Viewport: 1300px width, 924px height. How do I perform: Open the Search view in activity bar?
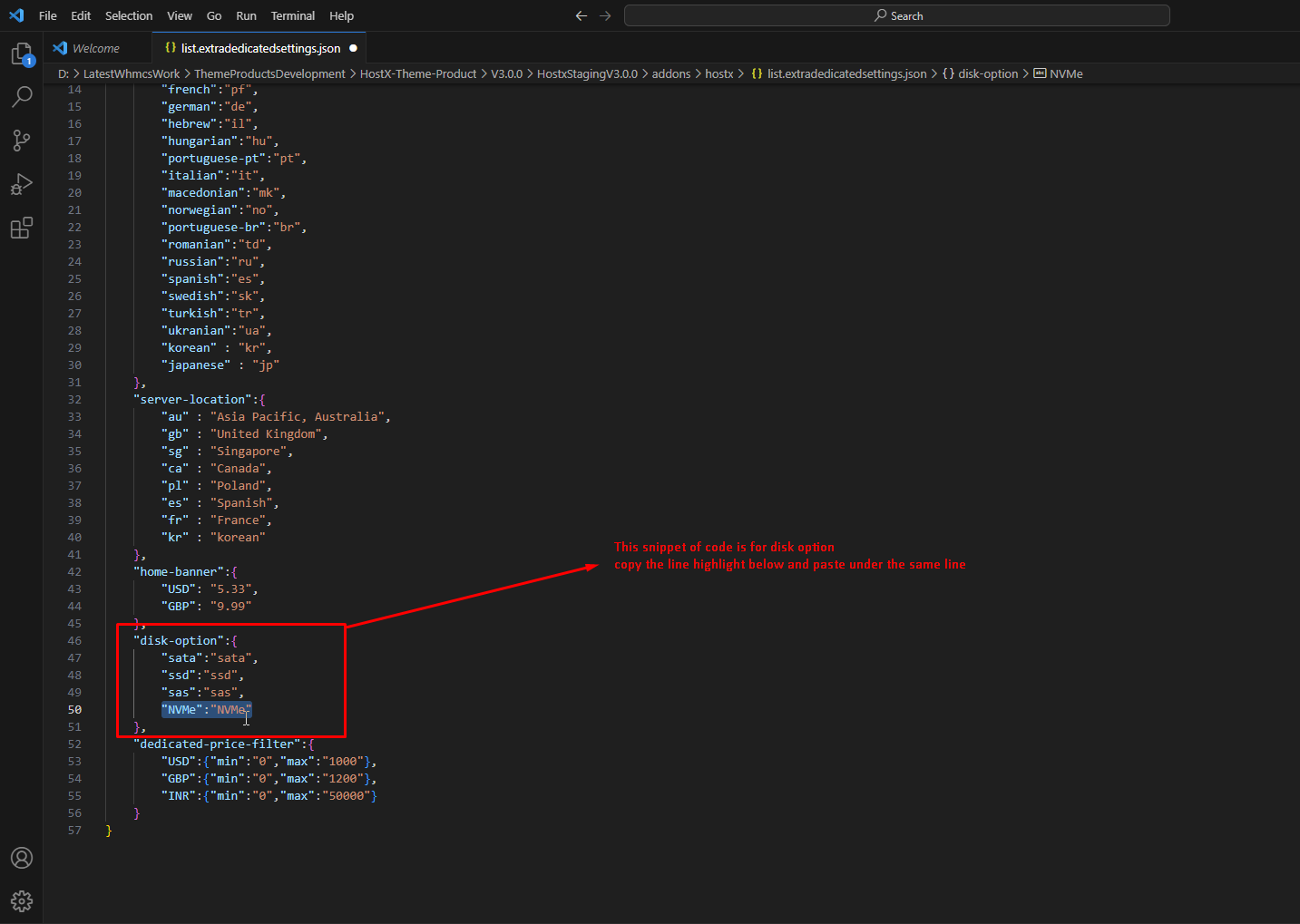click(22, 96)
